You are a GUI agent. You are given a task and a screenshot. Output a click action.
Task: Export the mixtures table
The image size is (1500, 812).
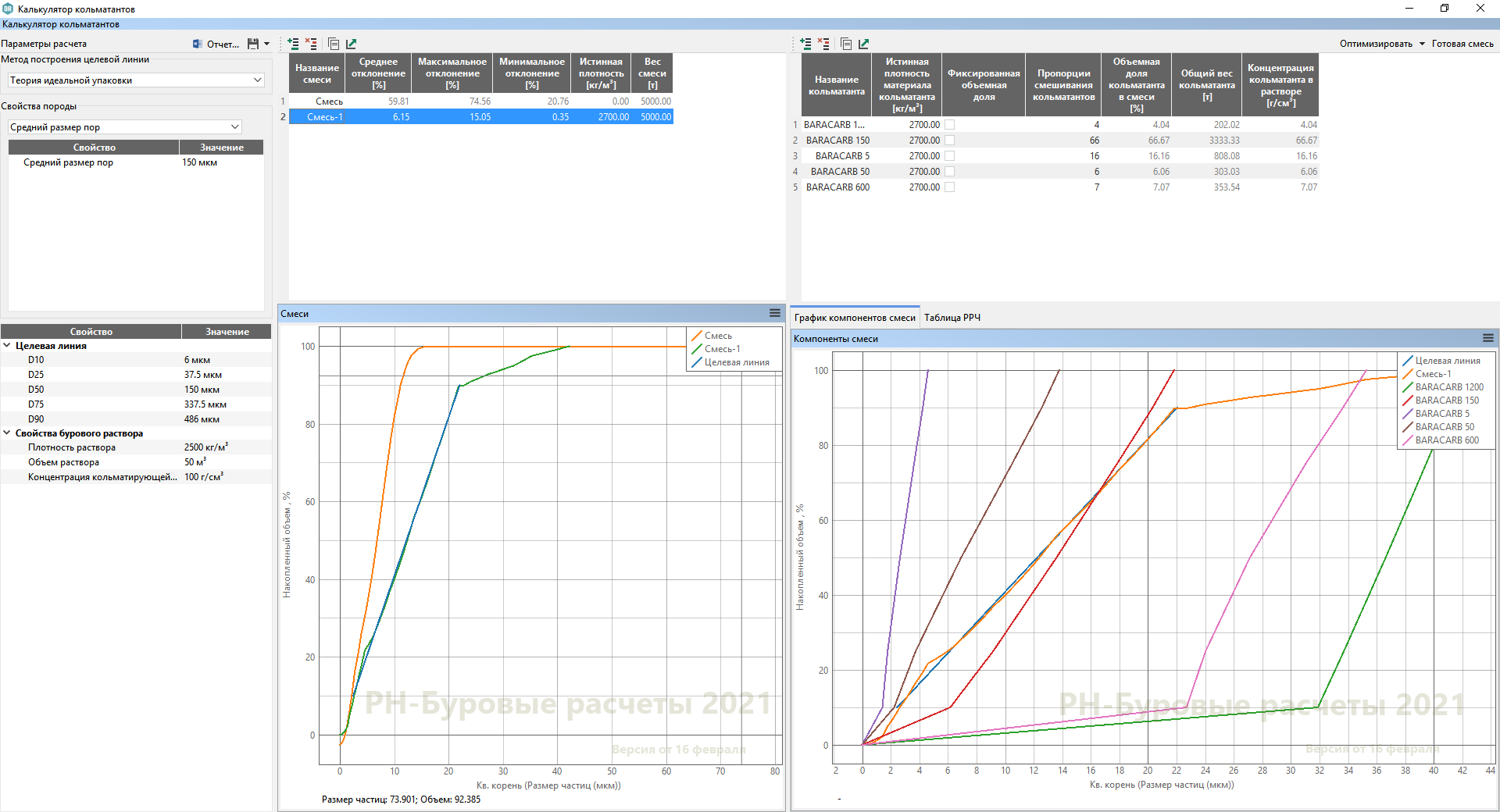[351, 44]
